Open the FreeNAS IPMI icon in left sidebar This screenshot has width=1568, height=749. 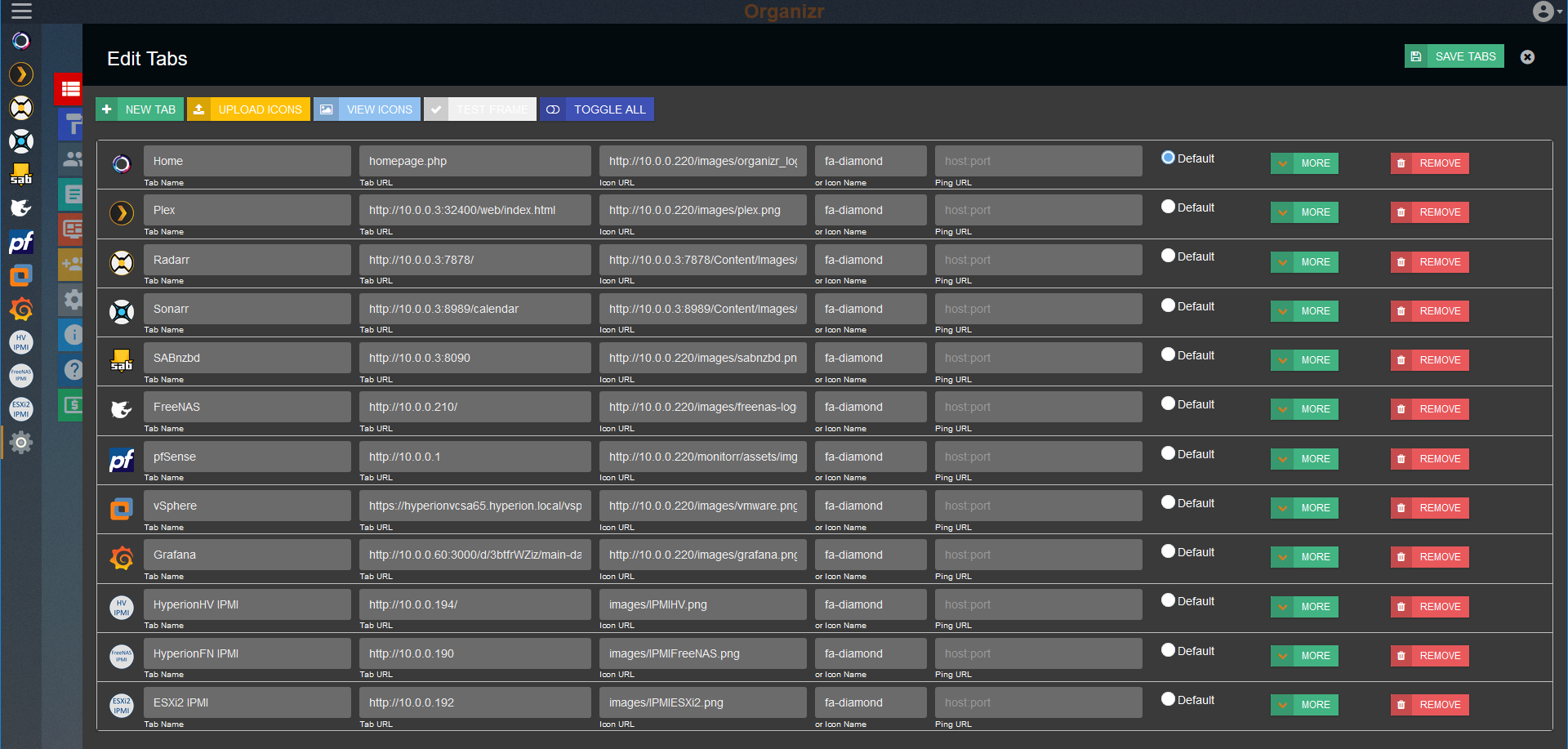[x=21, y=376]
